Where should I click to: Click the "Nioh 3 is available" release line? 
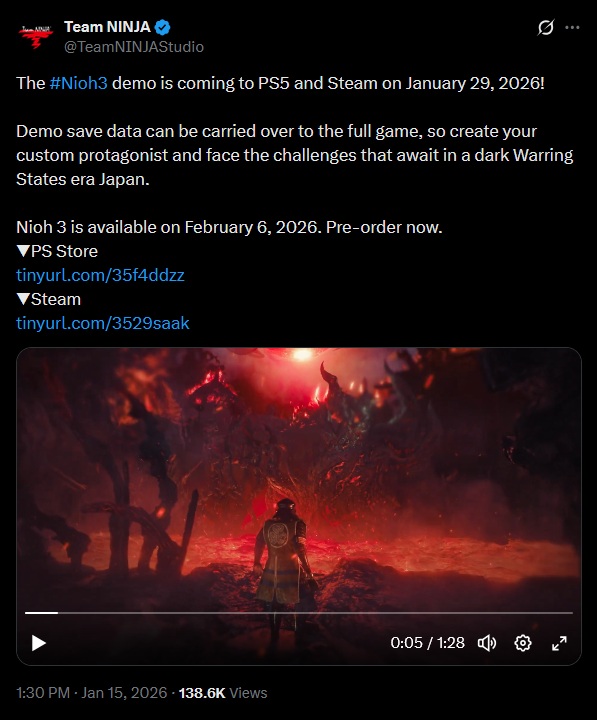[229, 227]
